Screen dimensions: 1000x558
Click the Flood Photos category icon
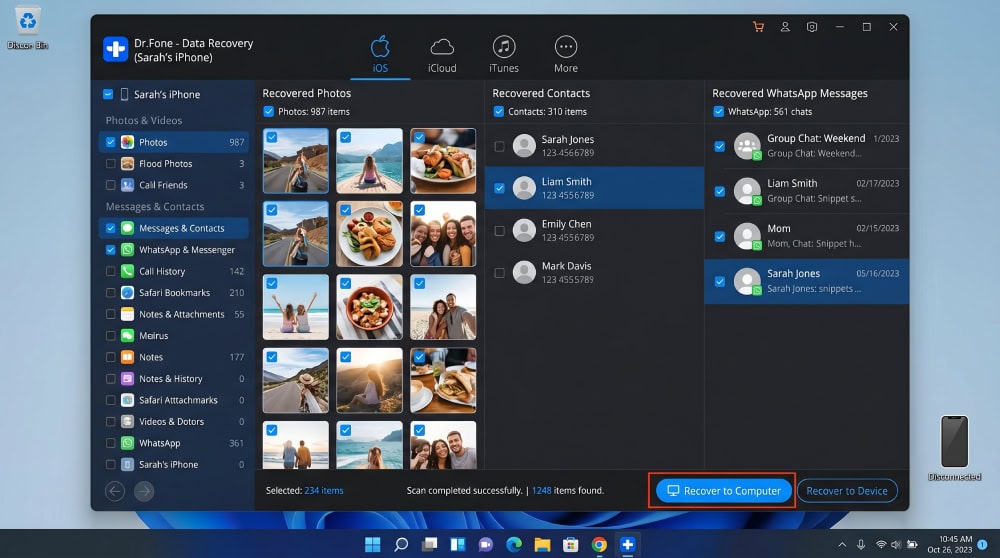tap(128, 163)
